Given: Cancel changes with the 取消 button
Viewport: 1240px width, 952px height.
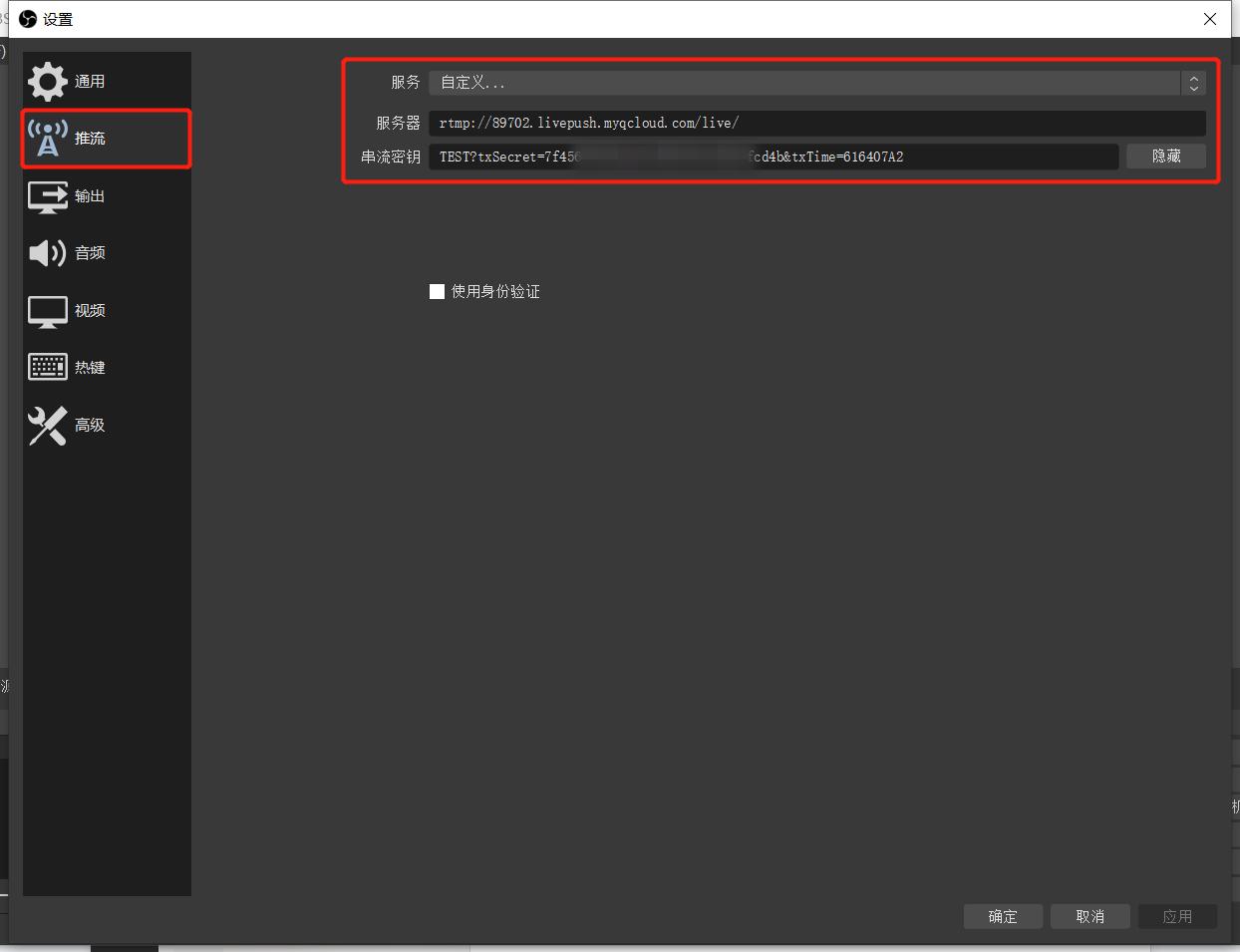Looking at the screenshot, I should [x=1090, y=916].
